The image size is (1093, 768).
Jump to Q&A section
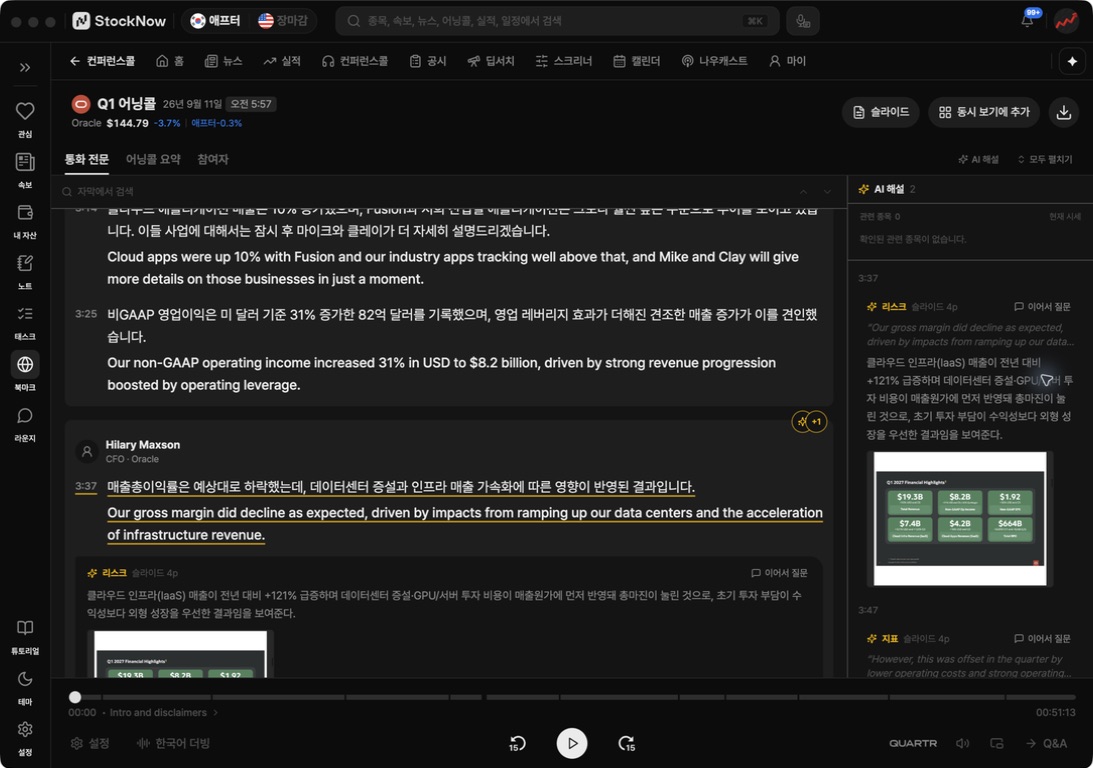coord(1046,744)
